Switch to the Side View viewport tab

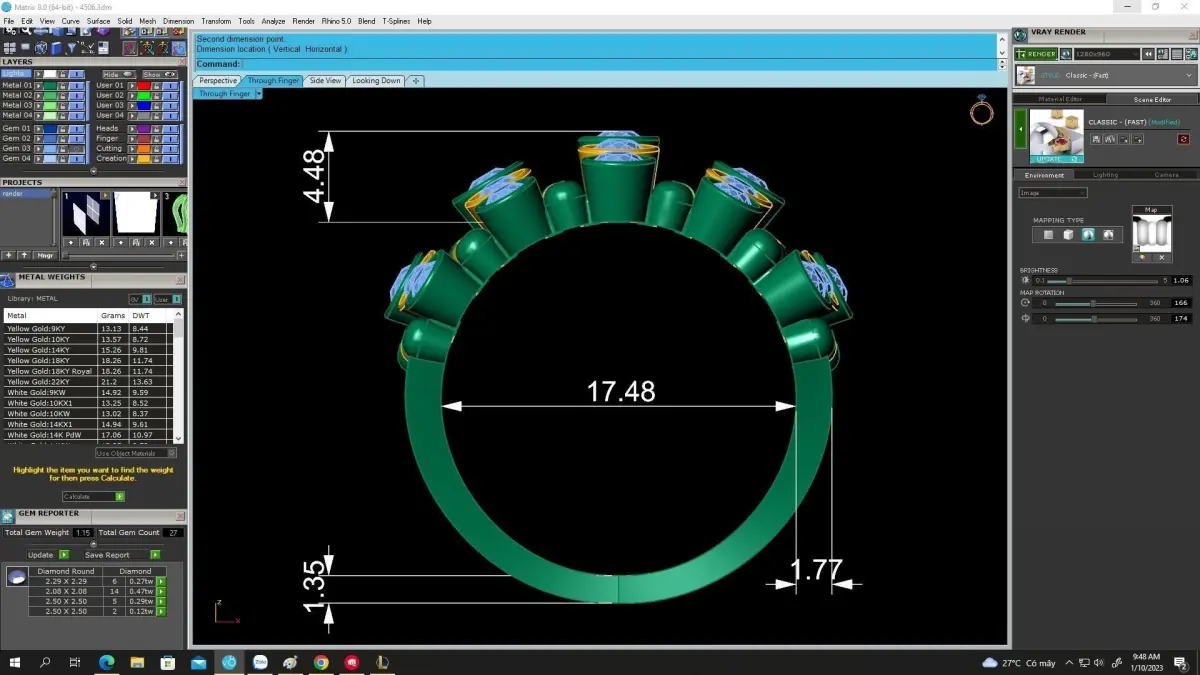click(325, 81)
